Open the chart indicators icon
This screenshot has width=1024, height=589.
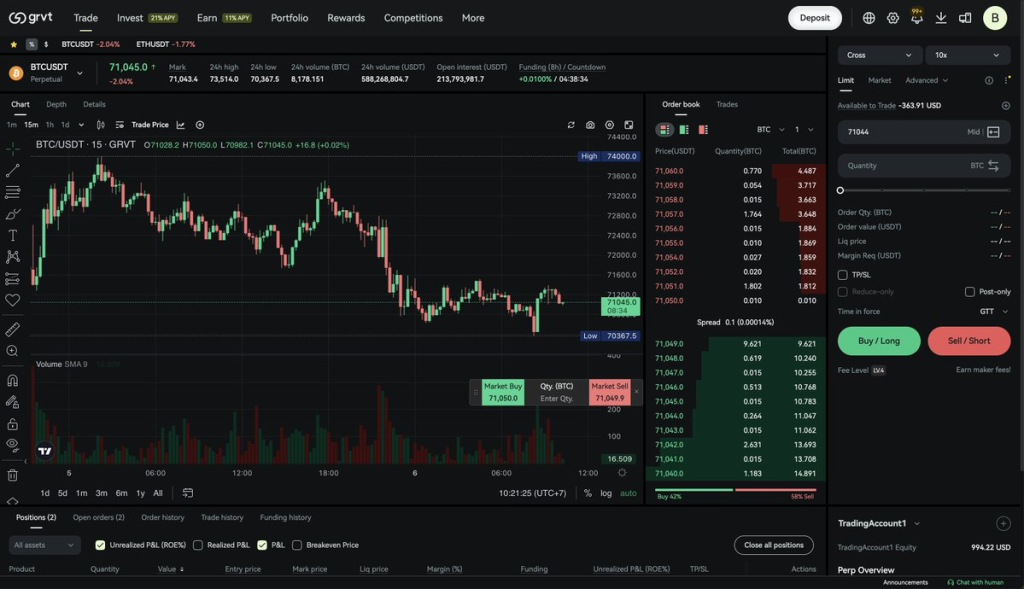coord(181,125)
